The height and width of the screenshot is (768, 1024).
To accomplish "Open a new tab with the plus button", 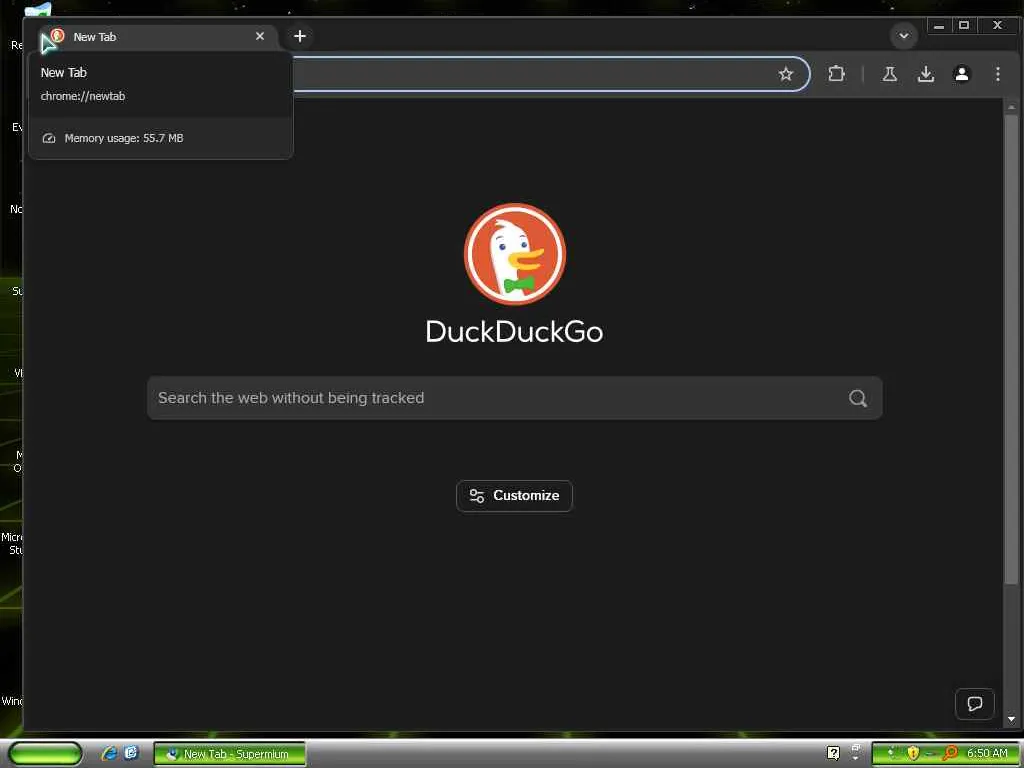I will click(300, 36).
